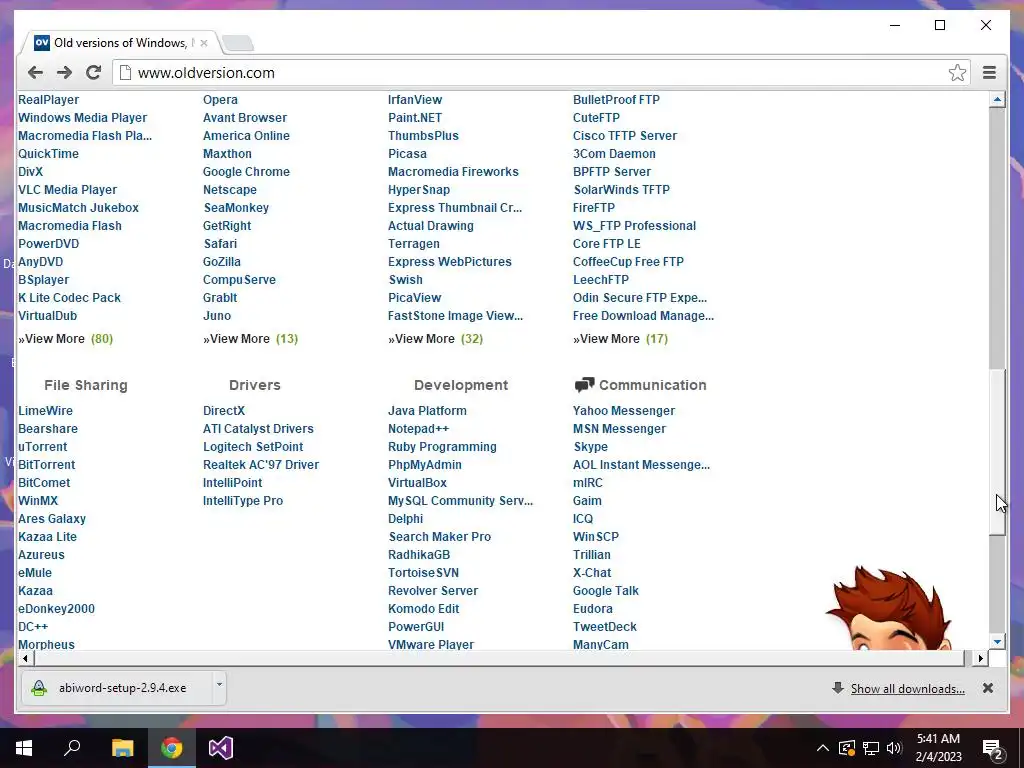
Task: Open the File Sharing category heading
Action: point(86,385)
